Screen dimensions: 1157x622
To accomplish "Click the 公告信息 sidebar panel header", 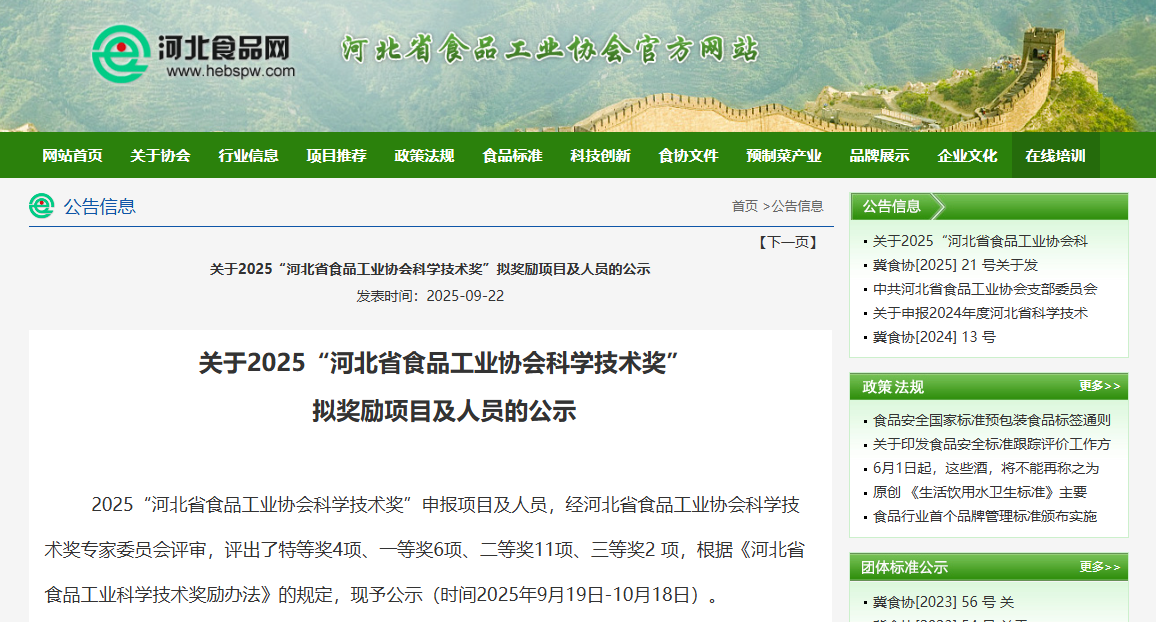I will (x=892, y=206).
